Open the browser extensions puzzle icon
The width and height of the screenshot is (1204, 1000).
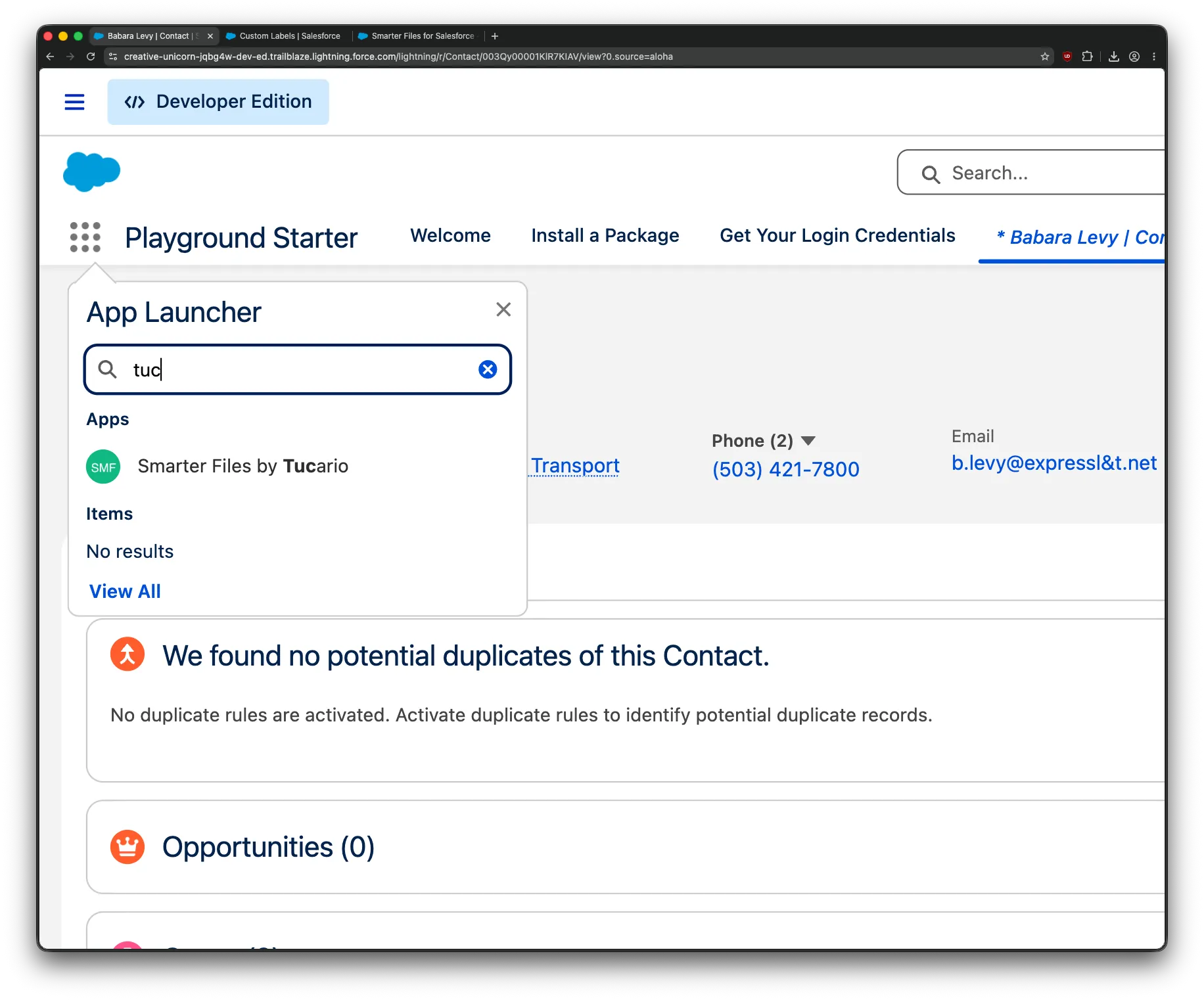(1088, 57)
